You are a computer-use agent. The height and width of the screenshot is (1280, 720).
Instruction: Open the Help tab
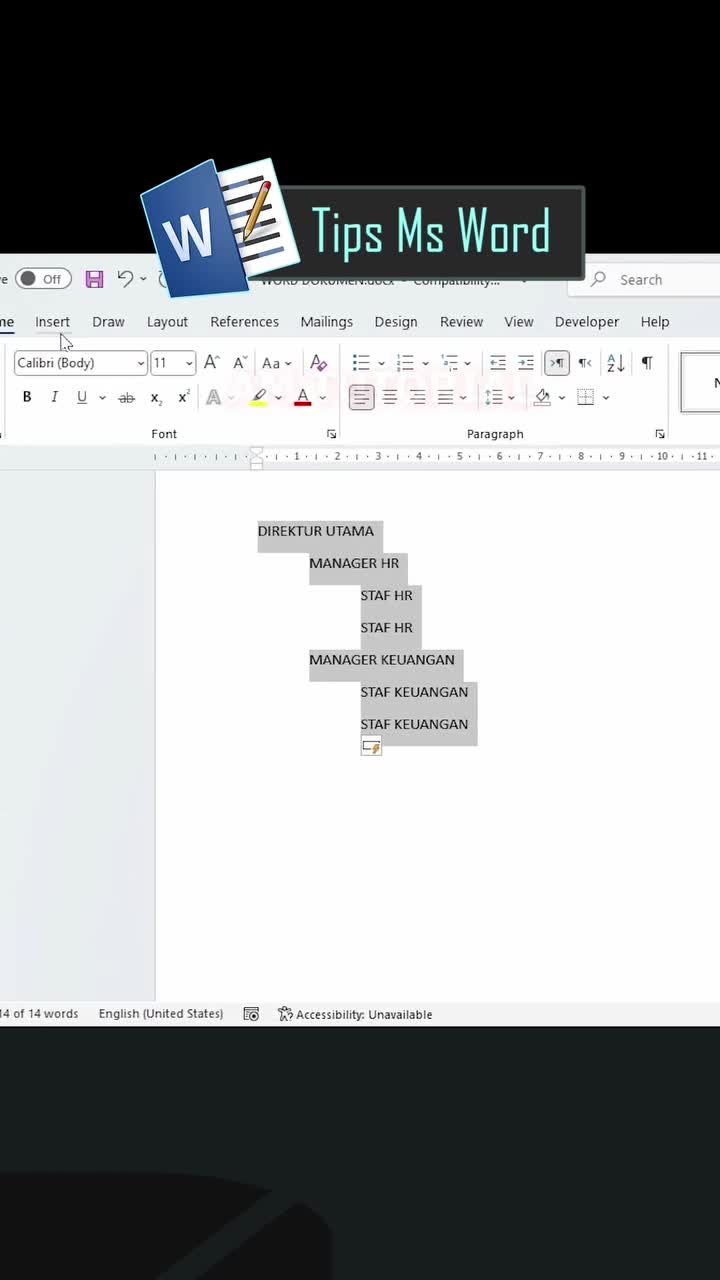(655, 321)
